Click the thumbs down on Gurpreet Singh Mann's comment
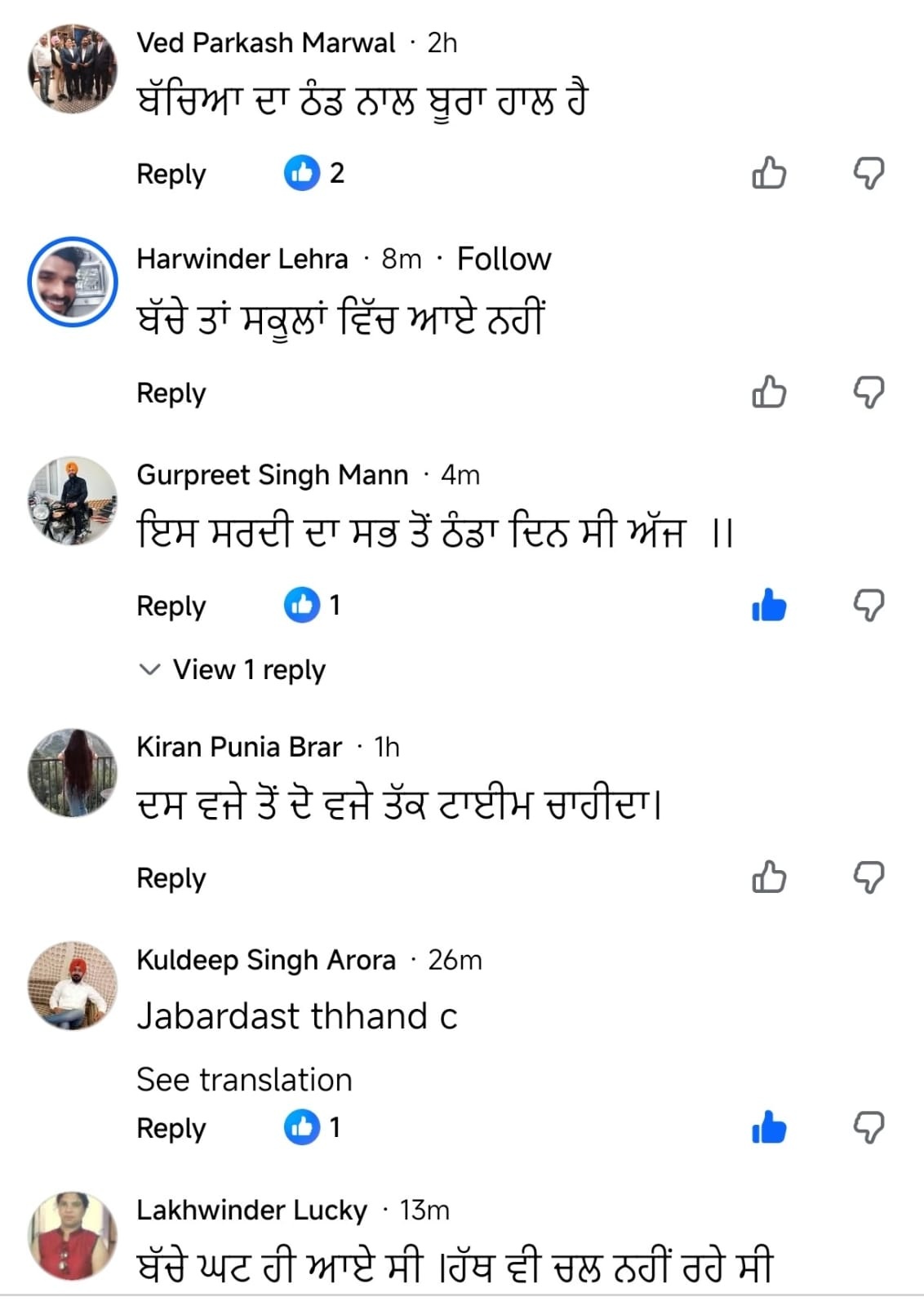This screenshot has height=1306, width=924. pos(869,606)
